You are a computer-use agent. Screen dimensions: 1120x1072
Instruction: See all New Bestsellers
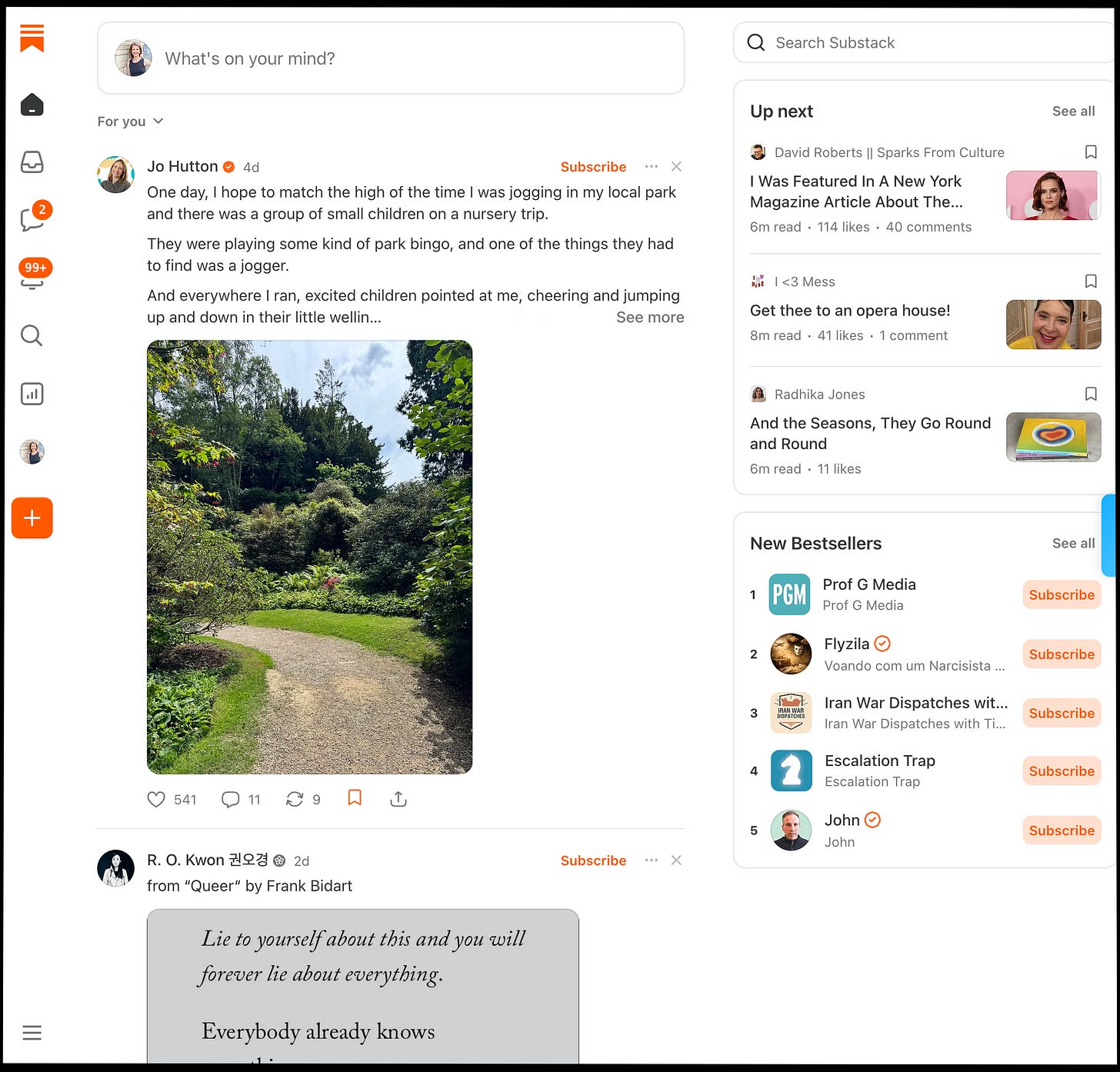point(1073,544)
